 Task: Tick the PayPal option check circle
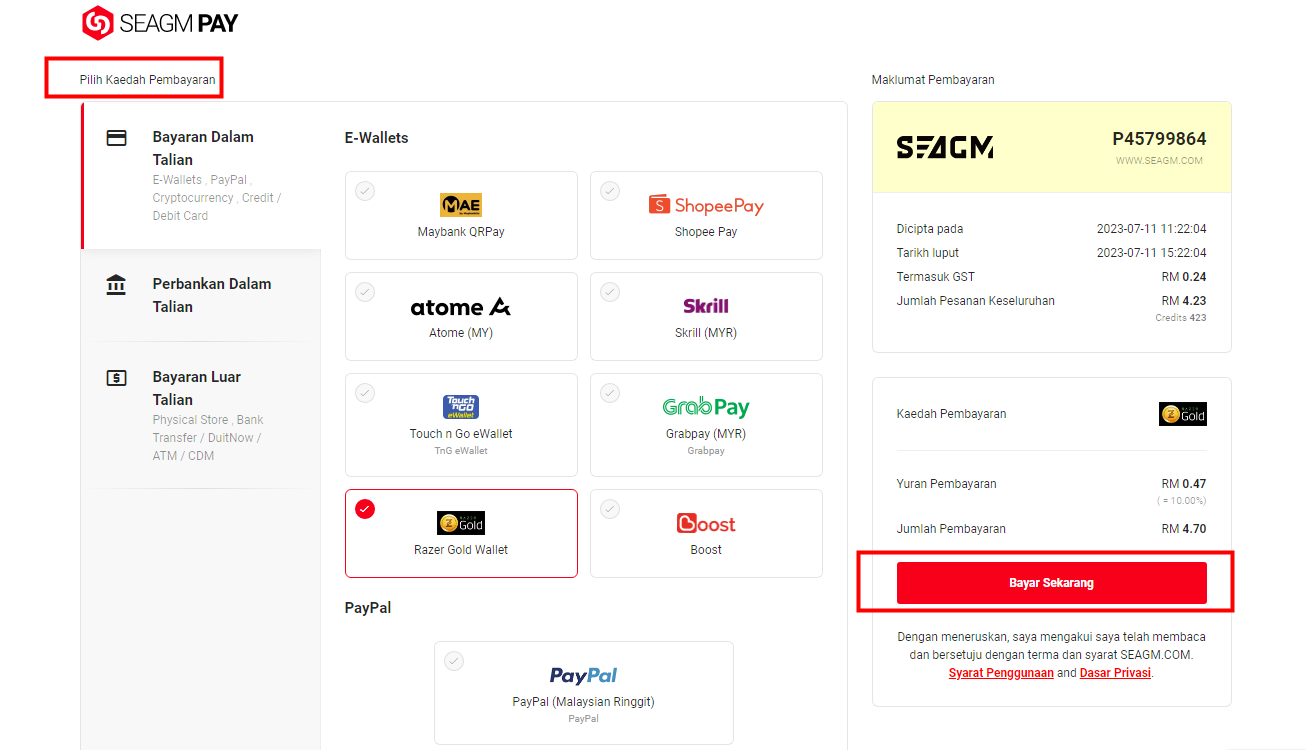tap(454, 661)
